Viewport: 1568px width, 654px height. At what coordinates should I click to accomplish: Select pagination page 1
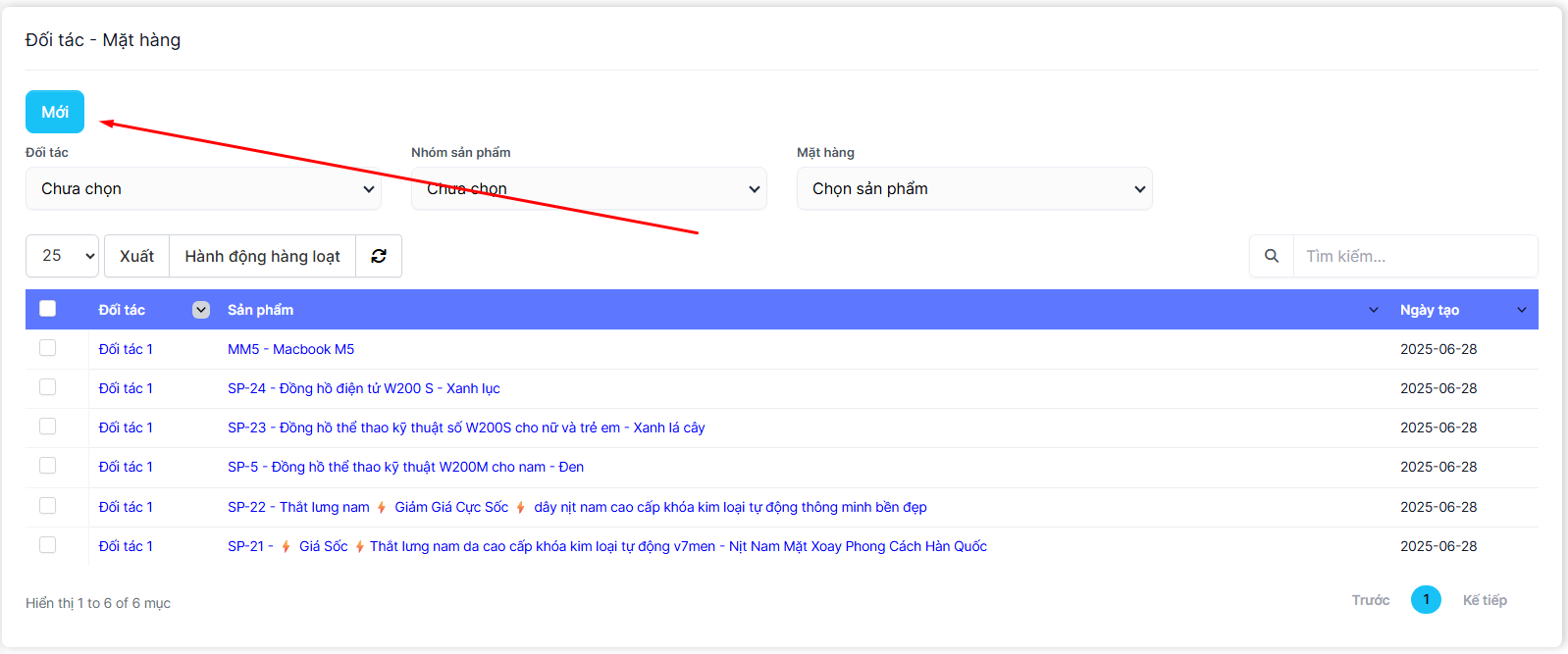[1426, 599]
